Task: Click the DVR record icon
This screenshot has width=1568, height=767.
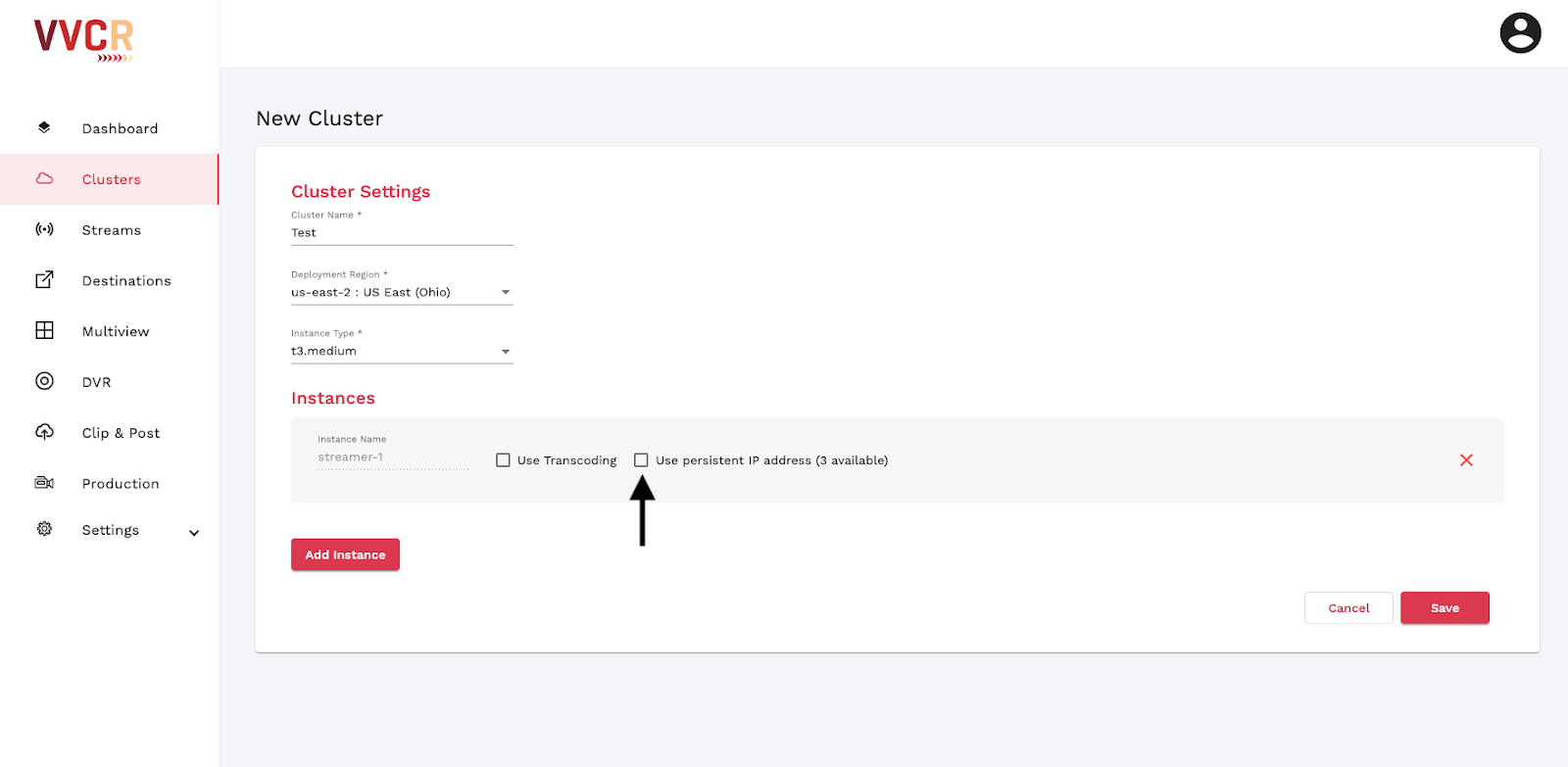Action: pos(44,381)
